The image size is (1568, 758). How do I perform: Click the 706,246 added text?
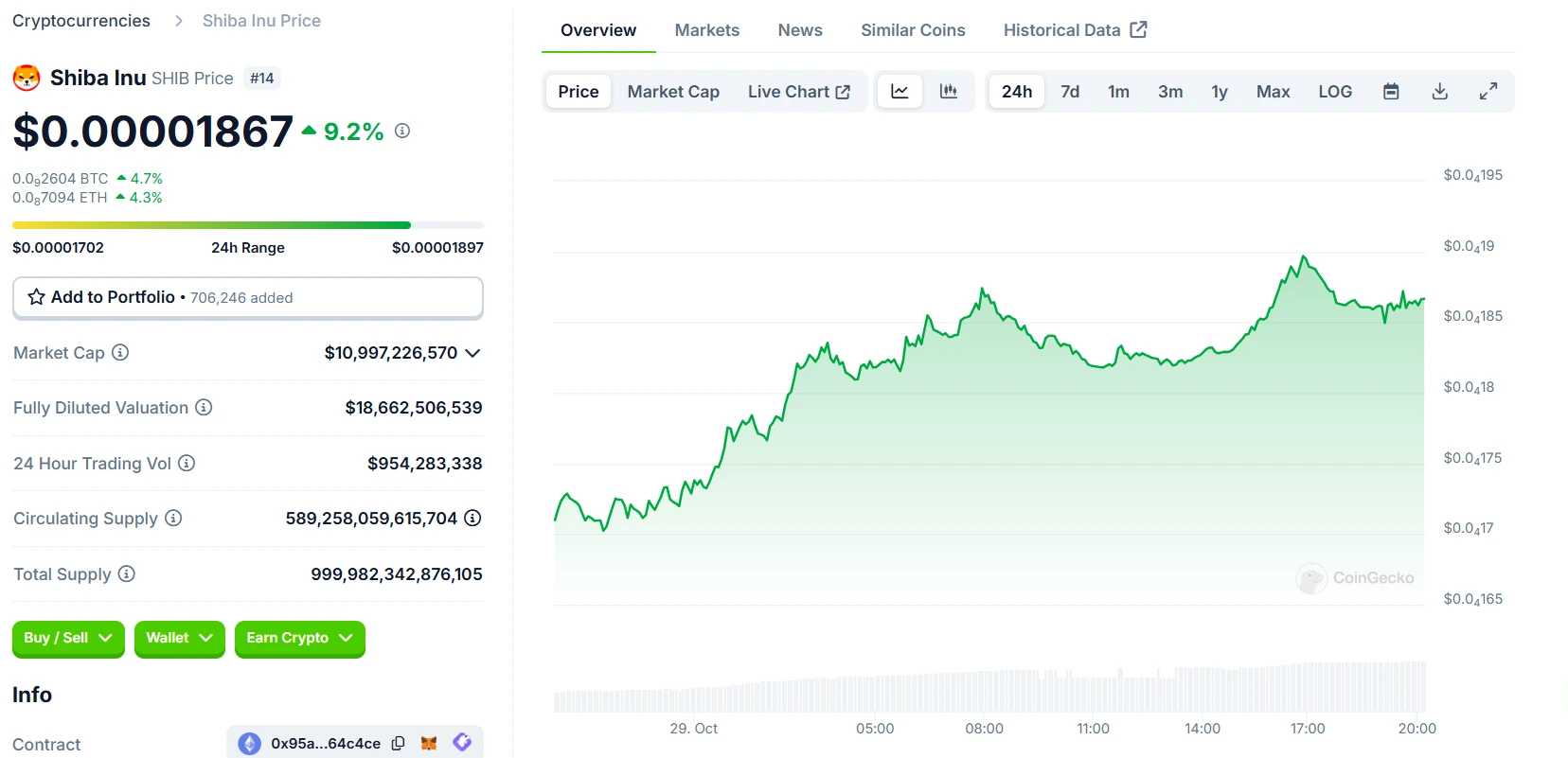click(x=241, y=298)
